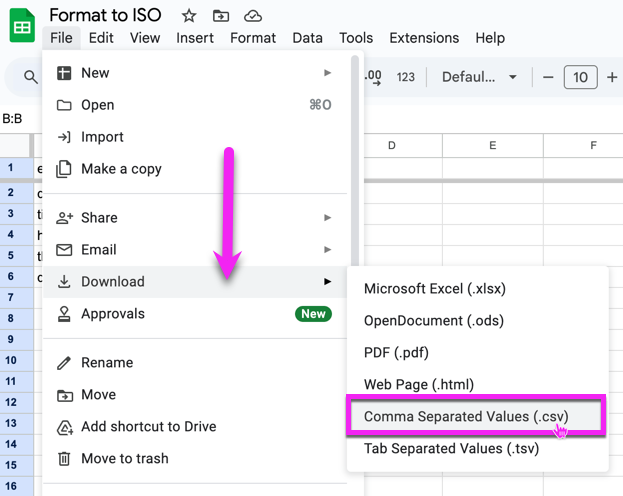The width and height of the screenshot is (623, 496).
Task: Expand the Share submenu arrow
Action: pos(327,217)
